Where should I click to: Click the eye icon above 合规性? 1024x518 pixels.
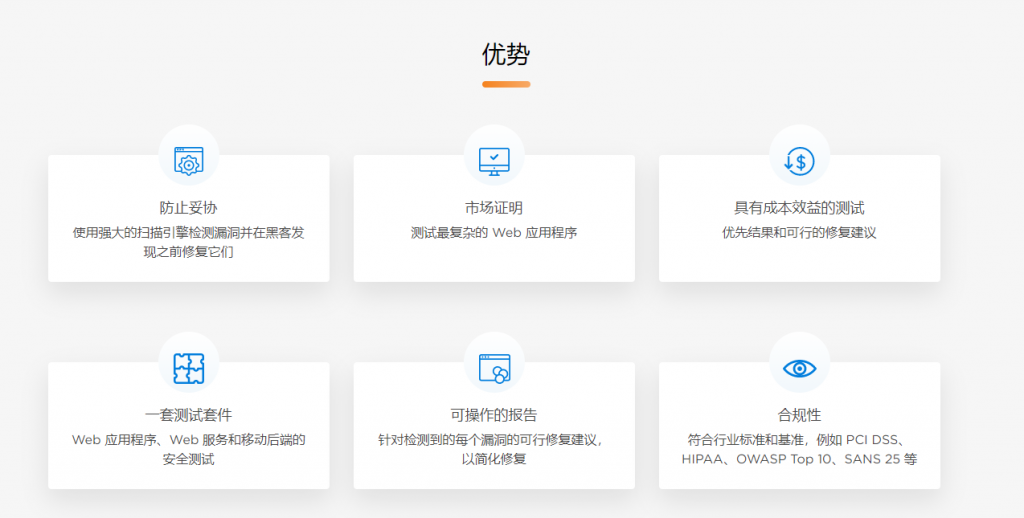click(x=799, y=368)
